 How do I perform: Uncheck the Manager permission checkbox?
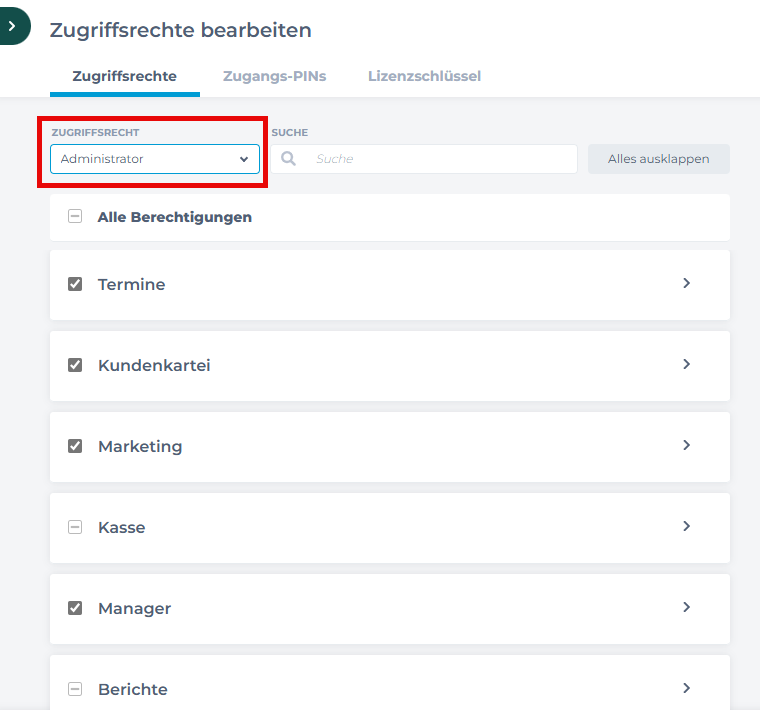tap(75, 608)
